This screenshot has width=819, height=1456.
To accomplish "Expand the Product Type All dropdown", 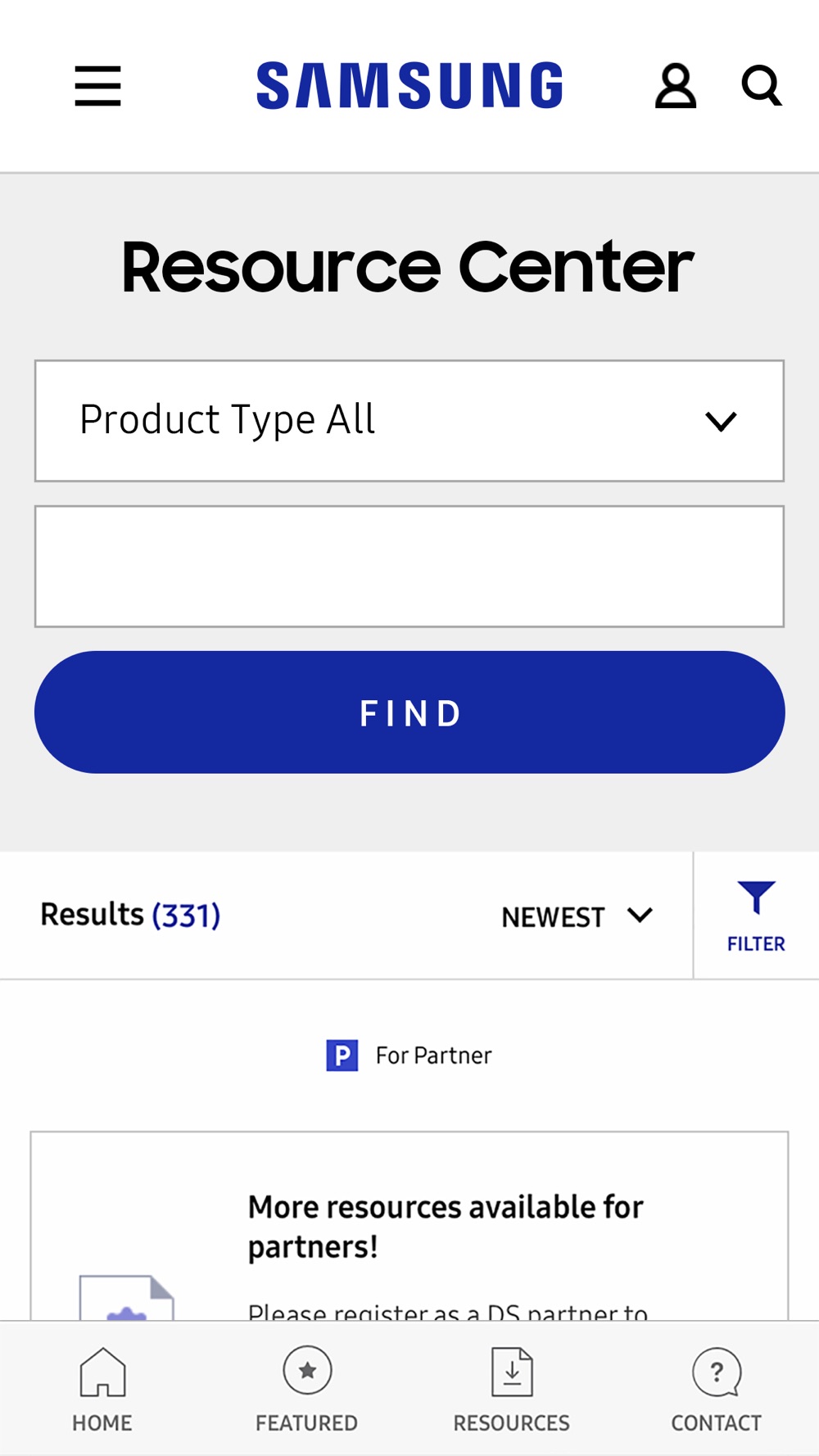I will click(x=409, y=421).
